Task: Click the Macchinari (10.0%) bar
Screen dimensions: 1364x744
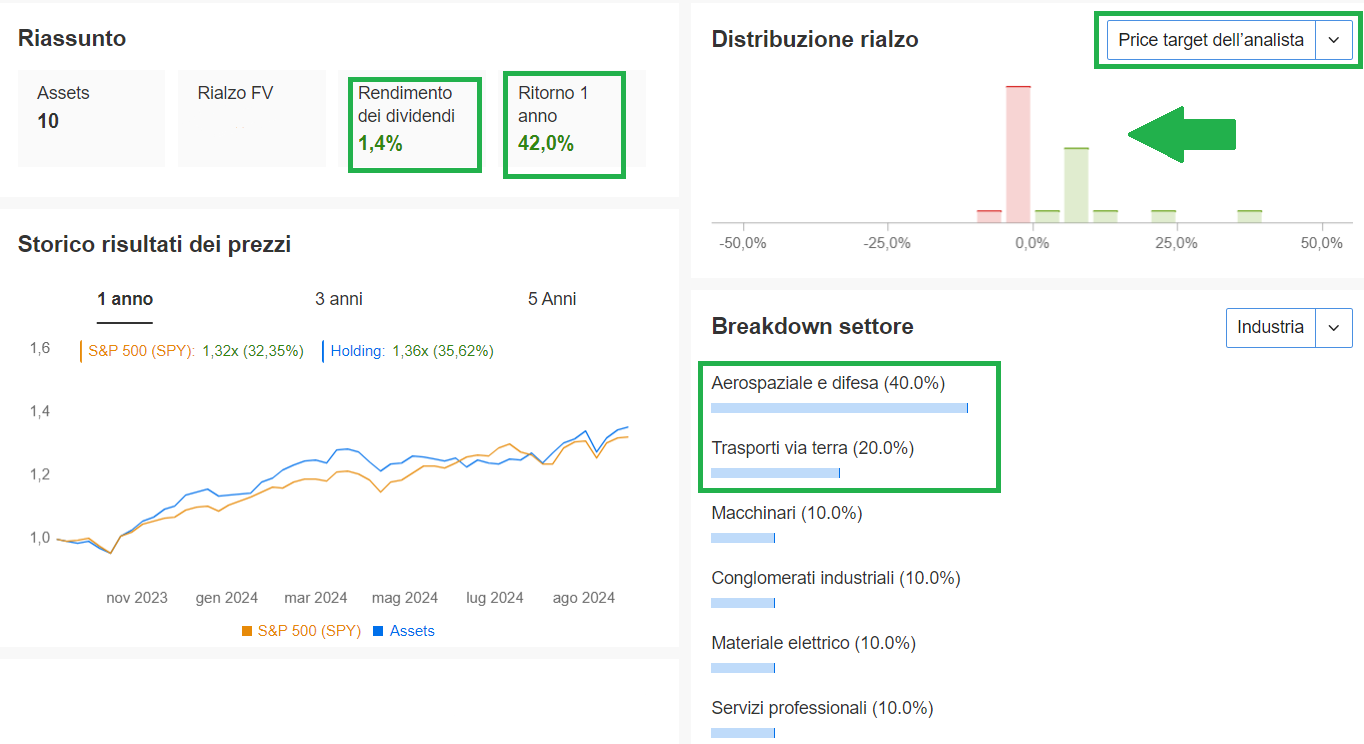Action: tap(743, 538)
